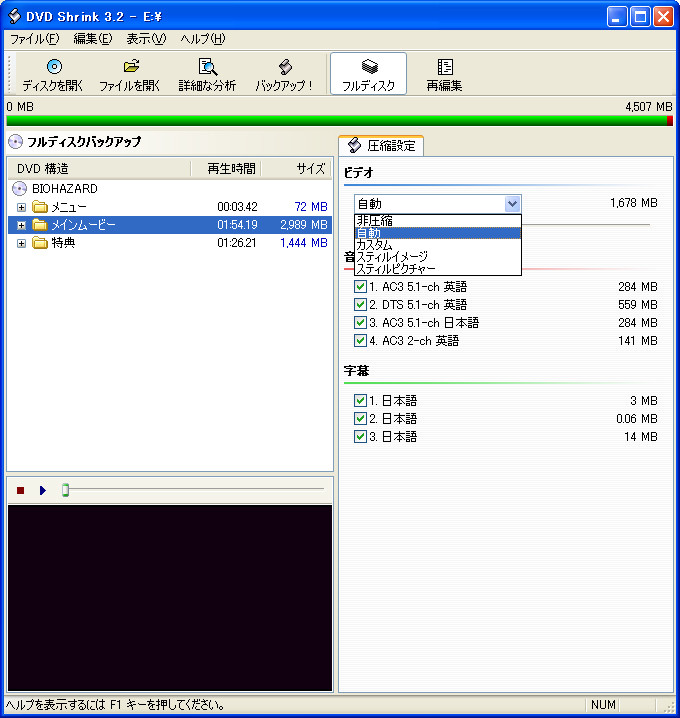680x718 pixels.
Task: Click the ファイルを開く (Open Files) toolbar icon
Action: pyautogui.click(x=131, y=66)
